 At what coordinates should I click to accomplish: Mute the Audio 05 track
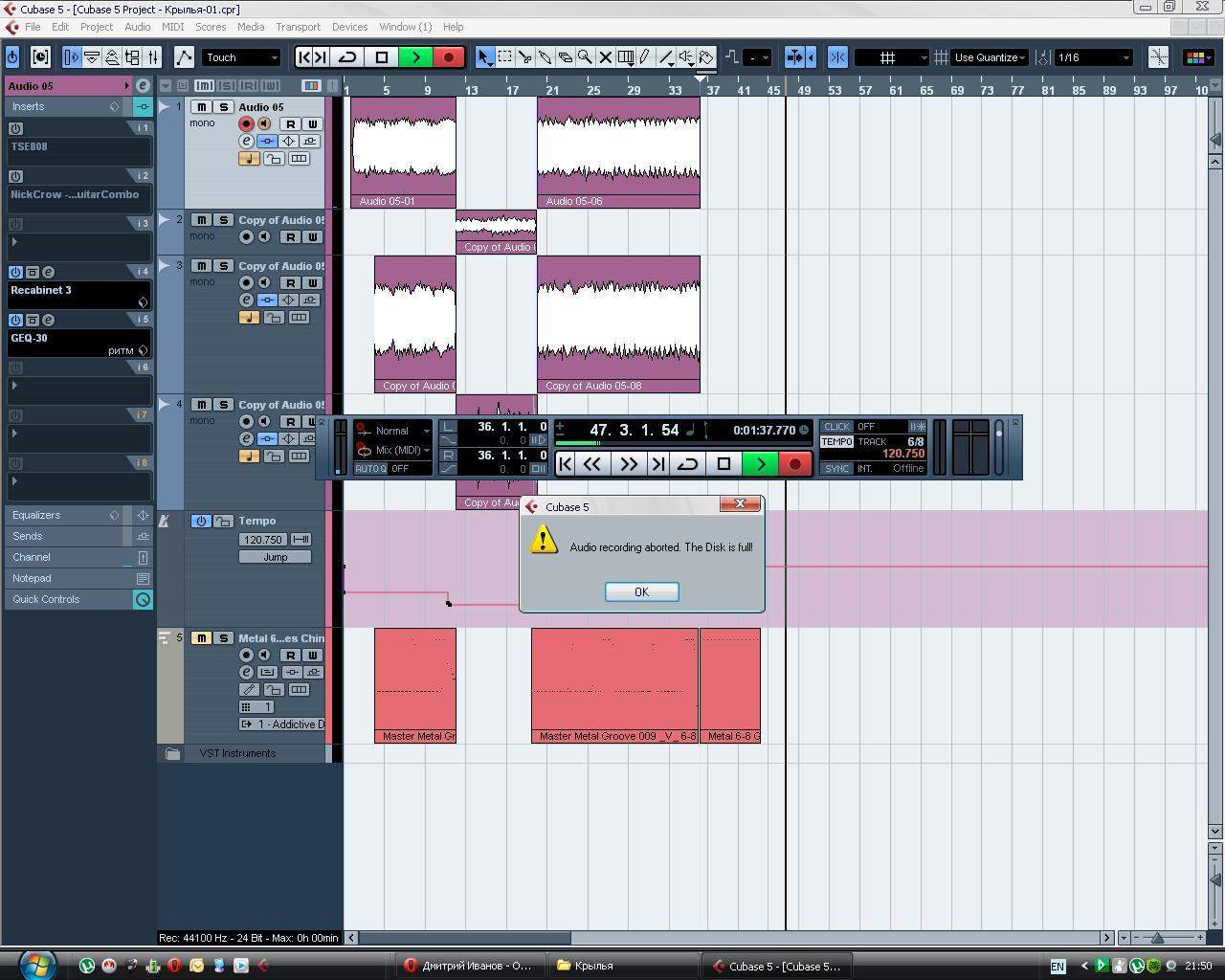coord(202,107)
